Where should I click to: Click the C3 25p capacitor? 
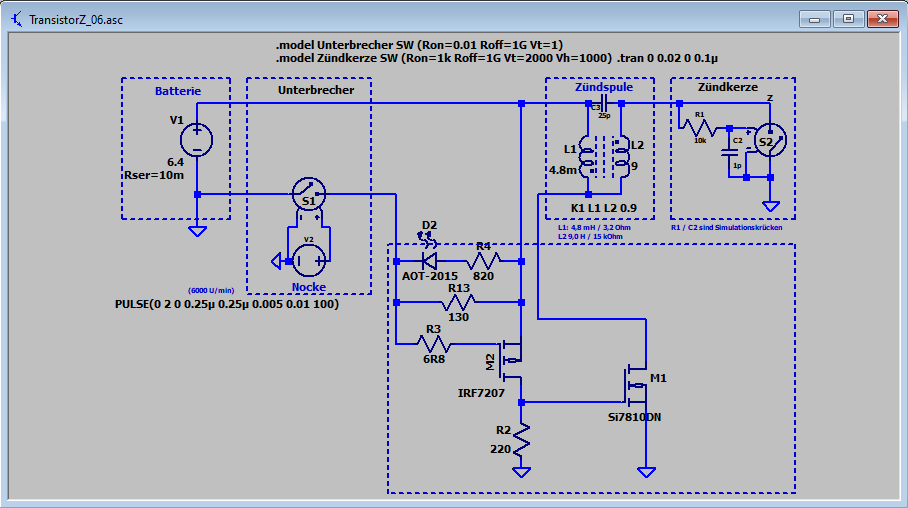(604, 103)
